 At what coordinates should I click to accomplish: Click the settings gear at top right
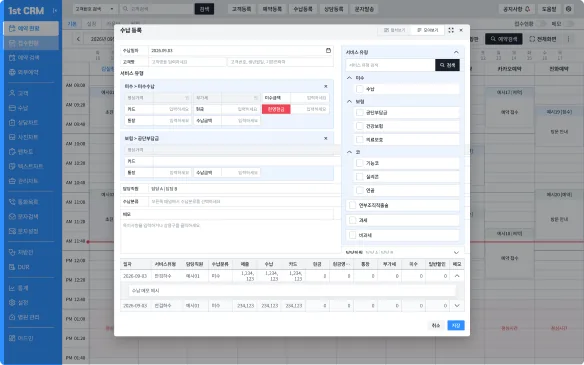tap(568, 9)
